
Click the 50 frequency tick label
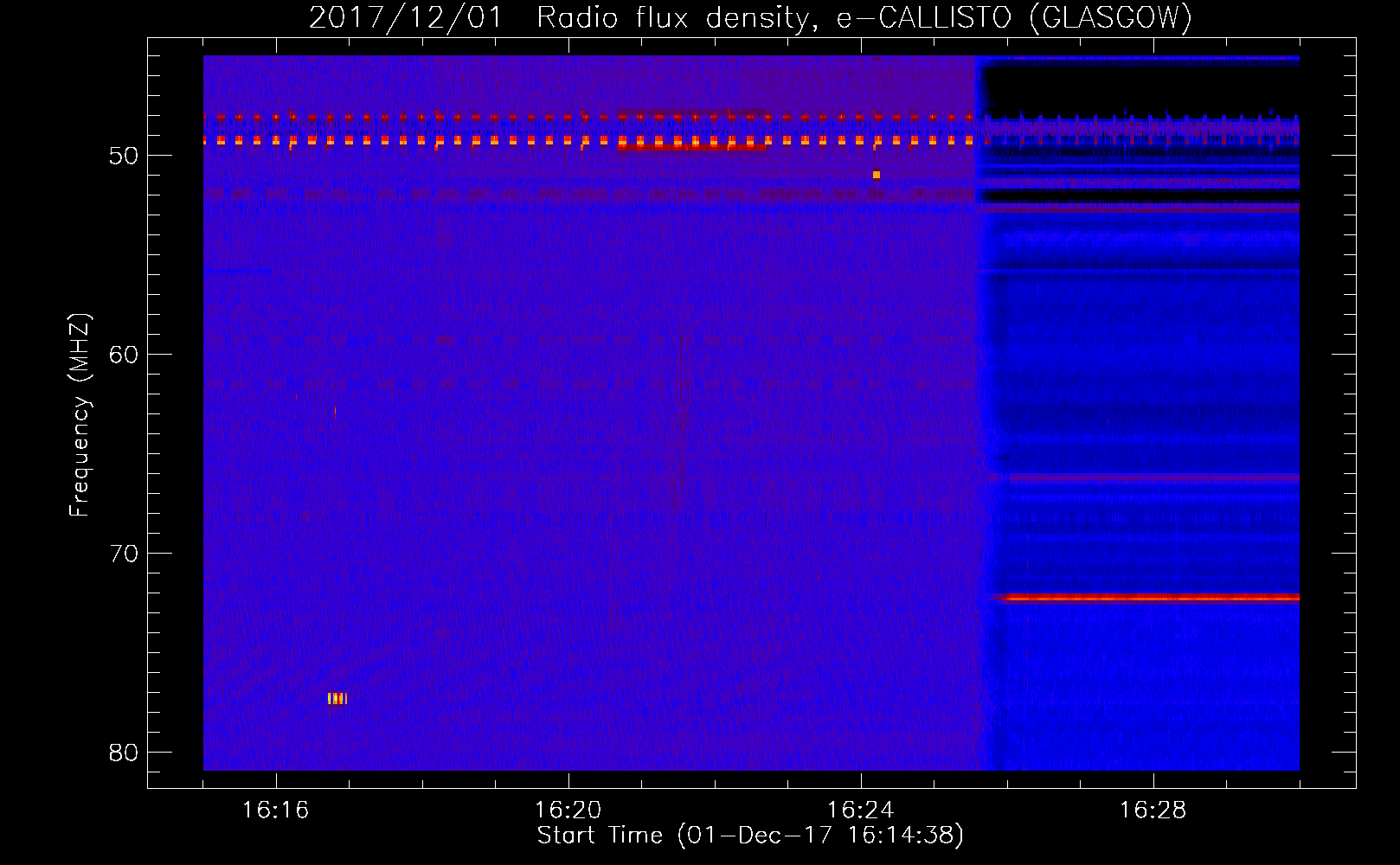(124, 156)
